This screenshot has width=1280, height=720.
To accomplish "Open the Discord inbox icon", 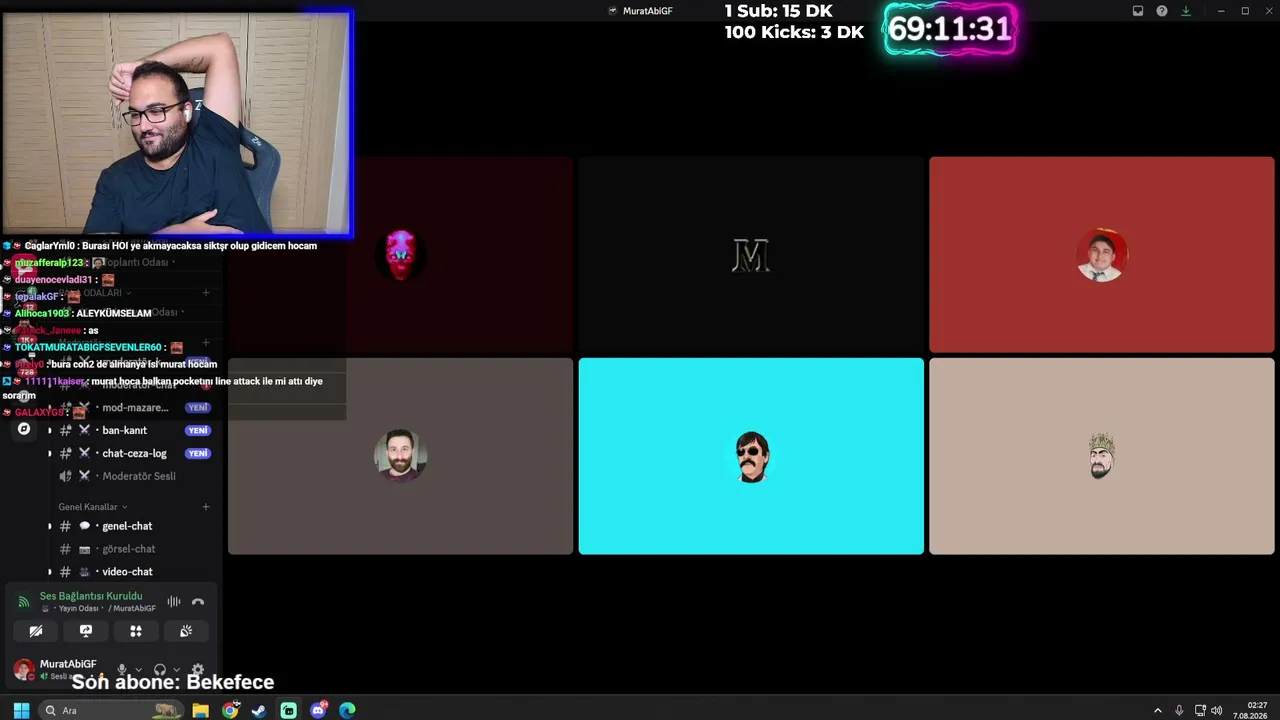I will 1138,11.
